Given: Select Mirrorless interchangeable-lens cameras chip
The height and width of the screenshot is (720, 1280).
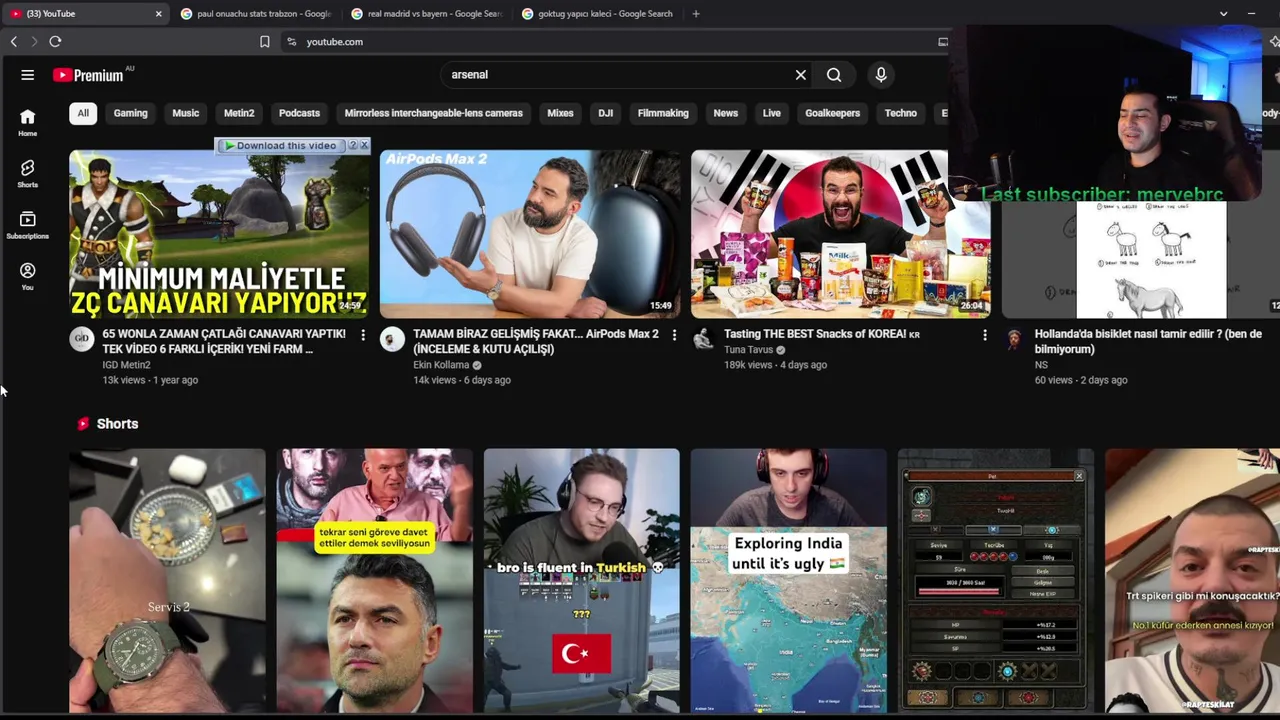Looking at the screenshot, I should pyautogui.click(x=434, y=113).
